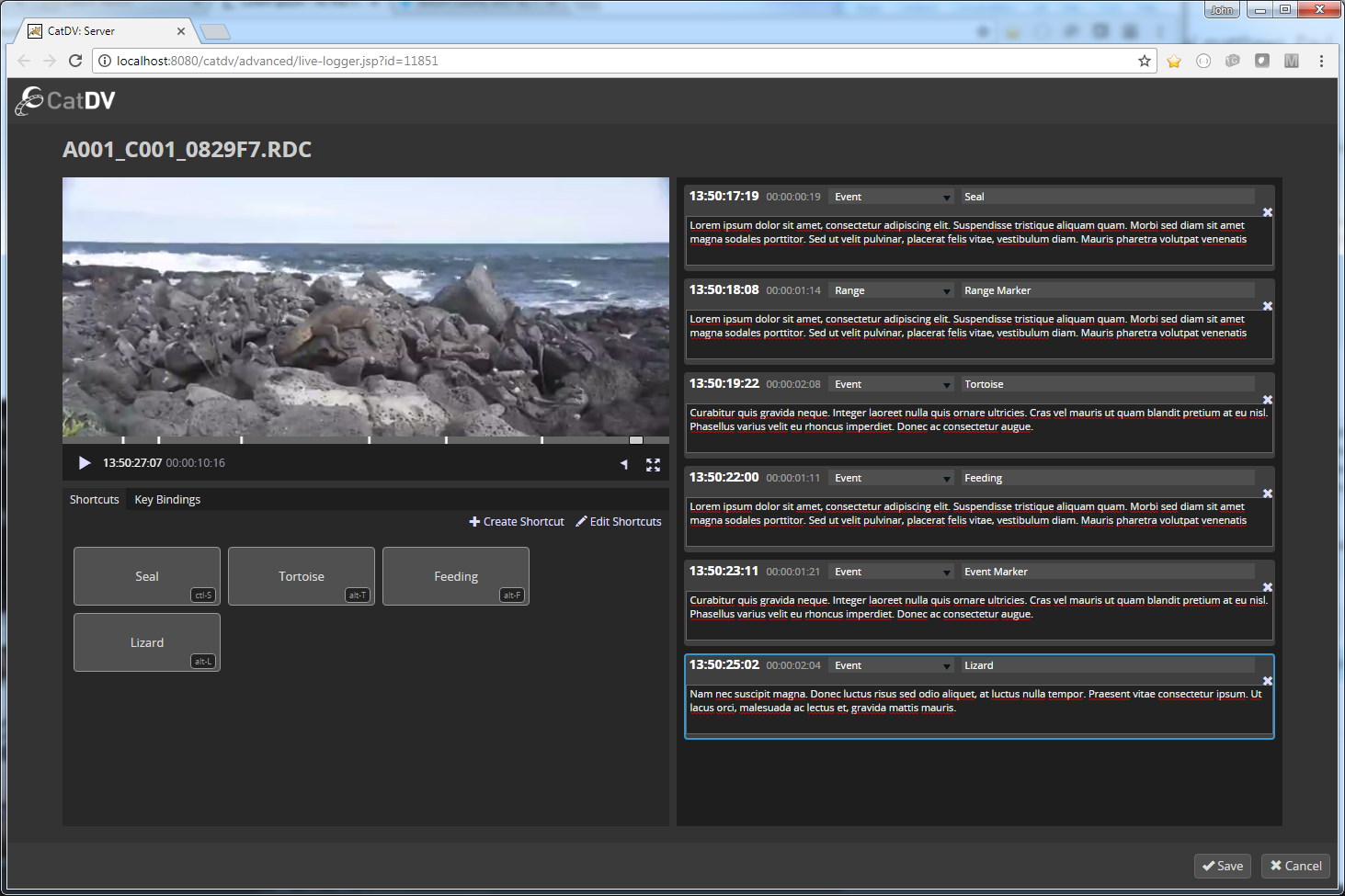Viewport: 1345px width, 896px height.
Task: Mute the video volume
Action: click(624, 465)
